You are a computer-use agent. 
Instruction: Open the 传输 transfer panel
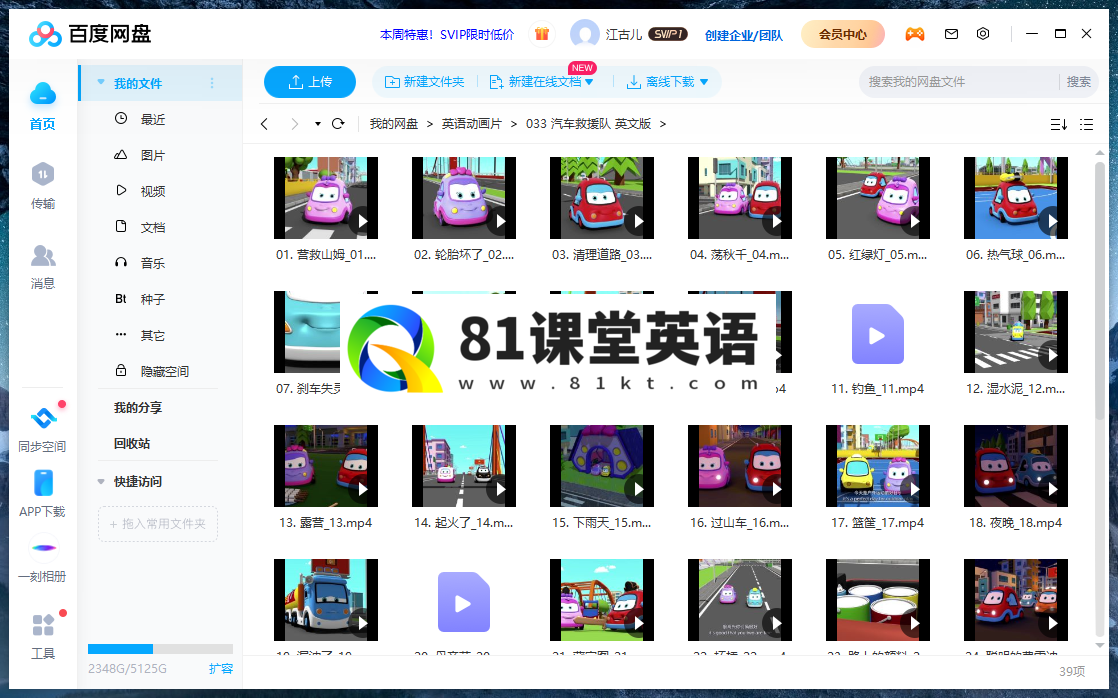coord(43,175)
